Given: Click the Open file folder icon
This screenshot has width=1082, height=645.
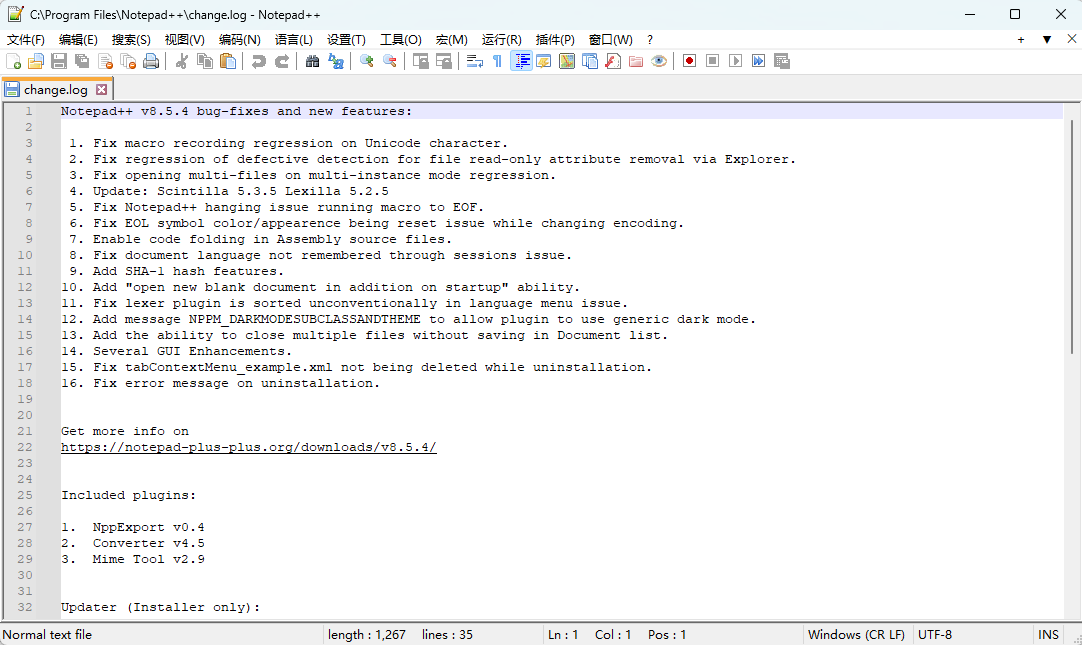Looking at the screenshot, I should coord(36,61).
